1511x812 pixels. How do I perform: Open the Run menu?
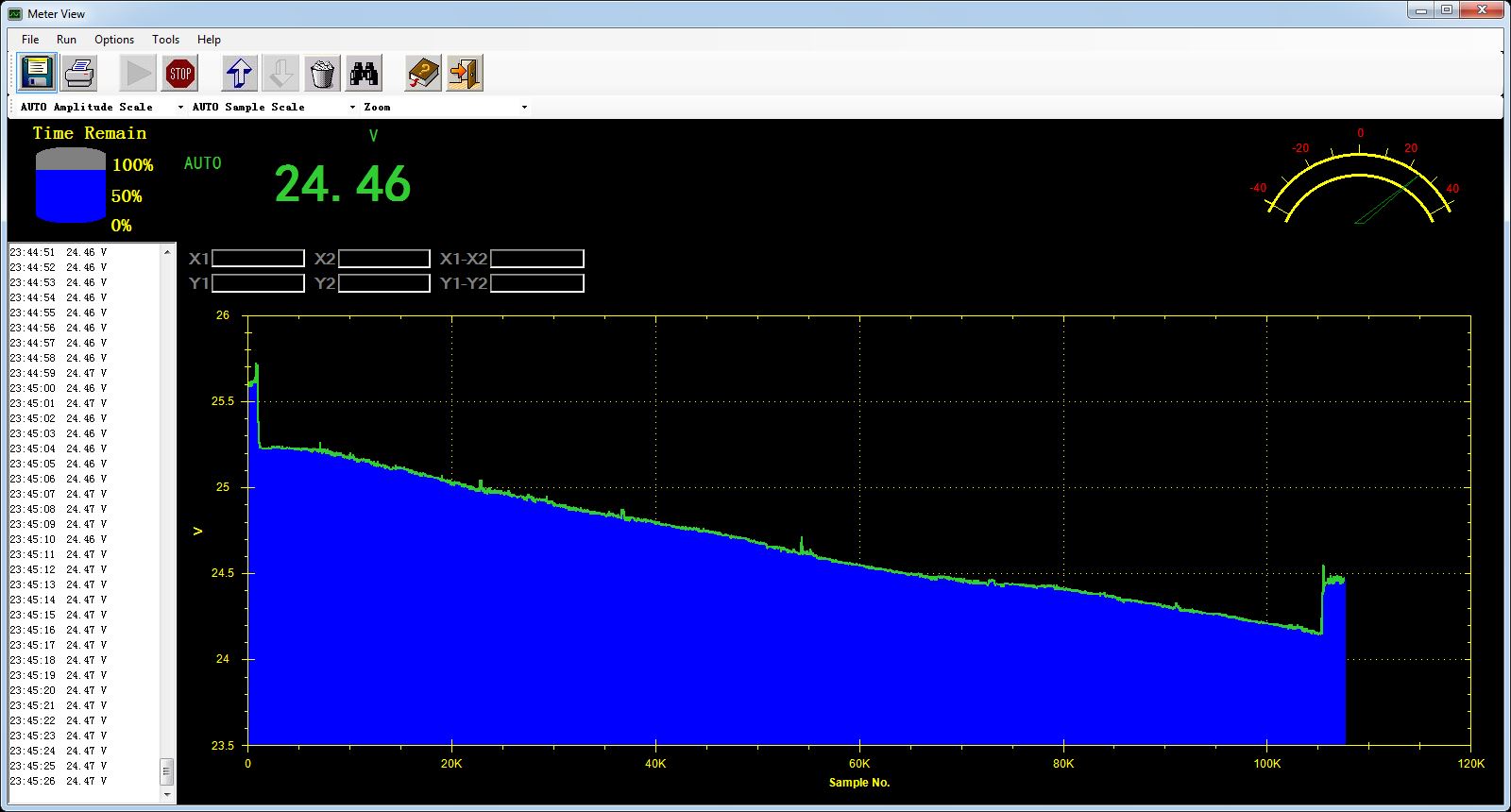(66, 40)
